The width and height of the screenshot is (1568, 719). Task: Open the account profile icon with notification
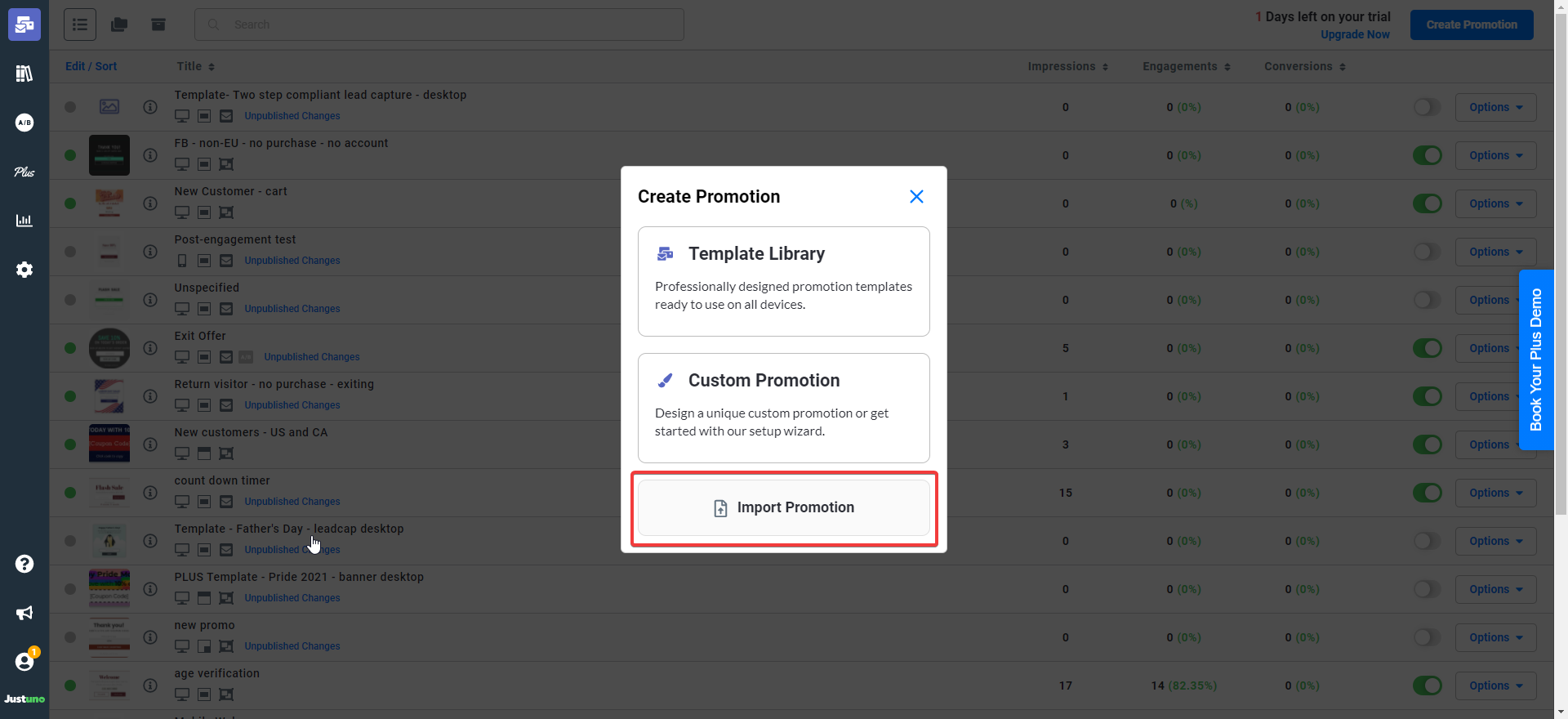click(24, 662)
